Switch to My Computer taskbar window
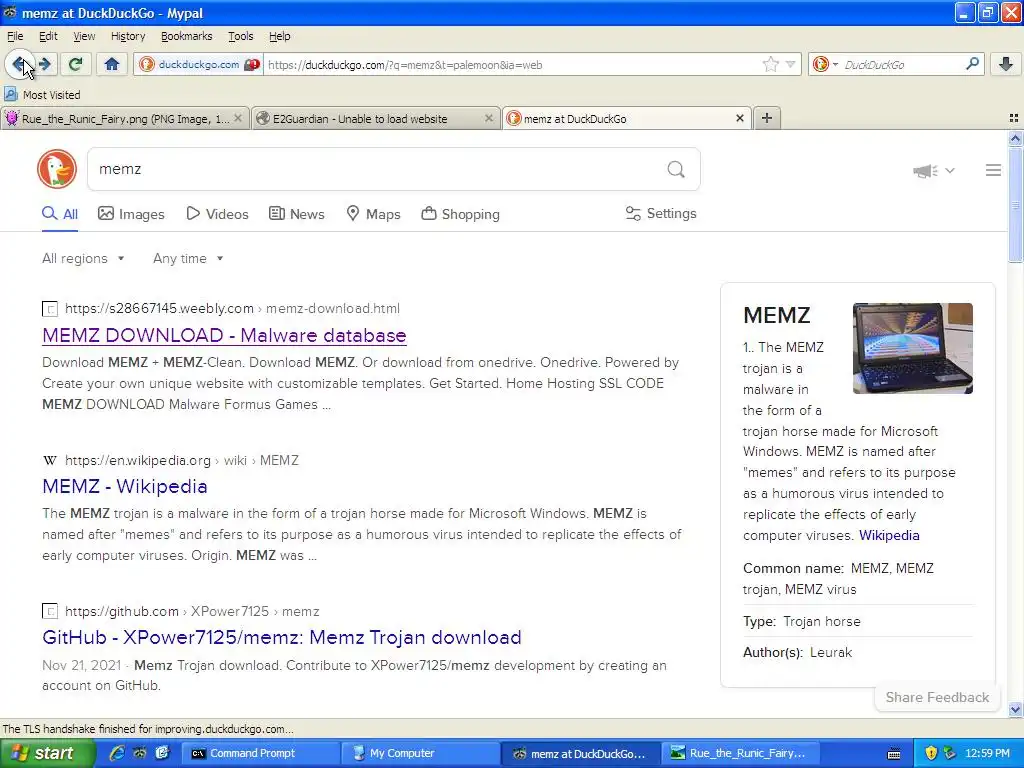 (x=419, y=753)
